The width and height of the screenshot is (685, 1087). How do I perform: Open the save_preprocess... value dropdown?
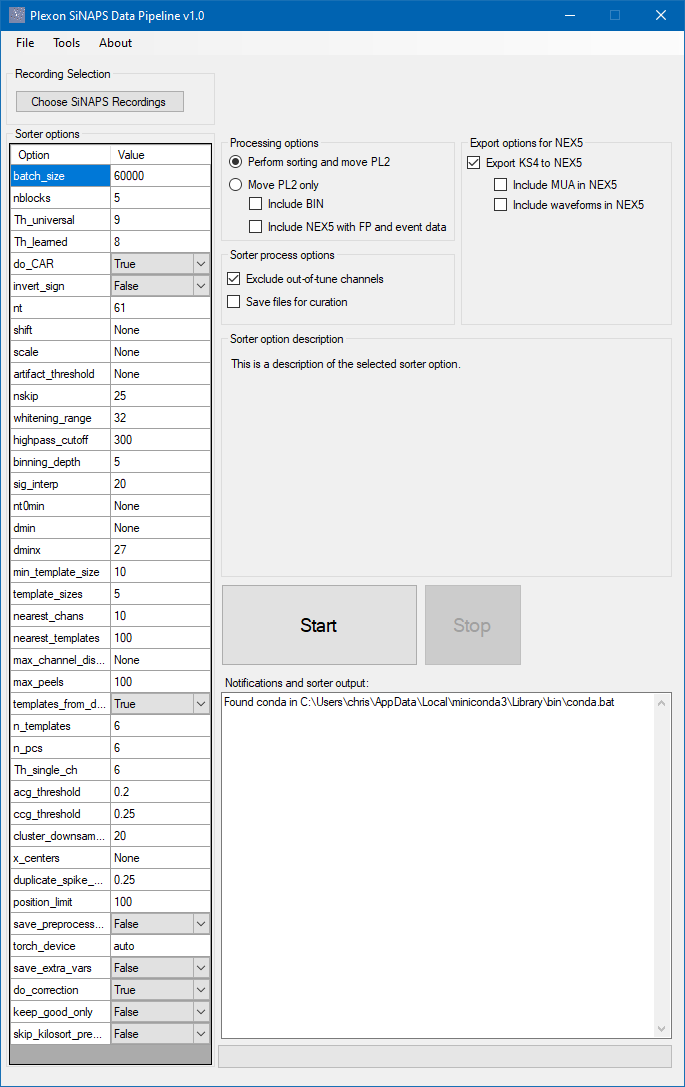201,923
